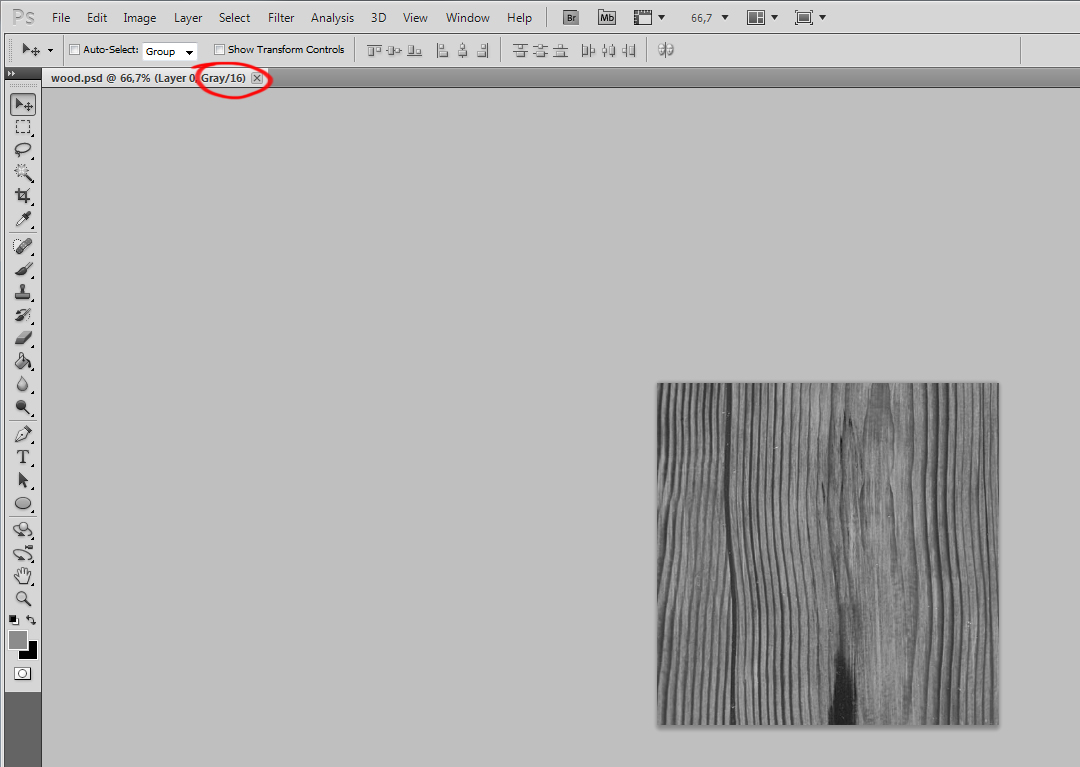Distribute top edges of layers

[x=520, y=50]
